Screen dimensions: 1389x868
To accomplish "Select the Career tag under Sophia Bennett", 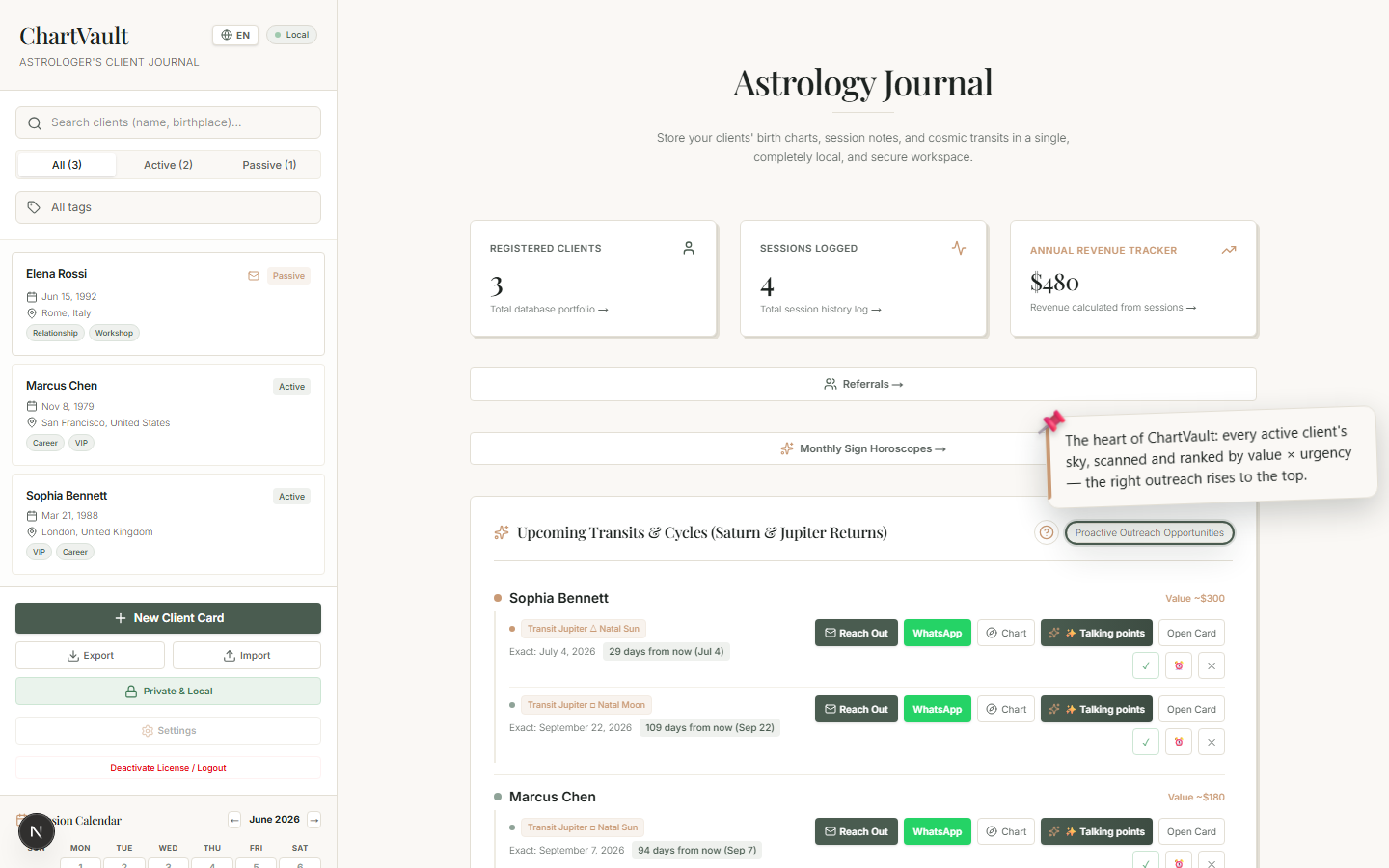I will [75, 552].
